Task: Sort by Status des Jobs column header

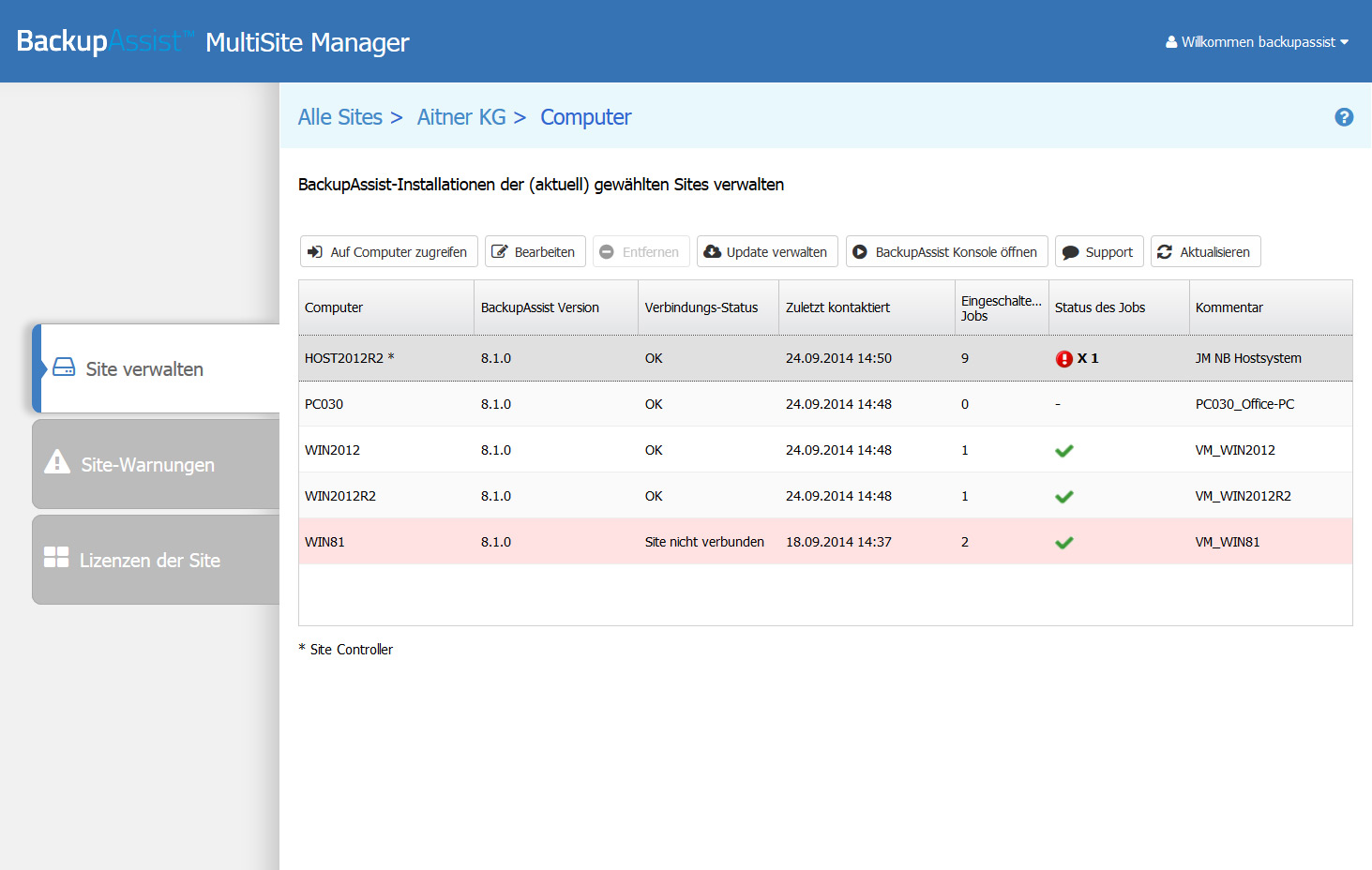Action: [x=1119, y=307]
